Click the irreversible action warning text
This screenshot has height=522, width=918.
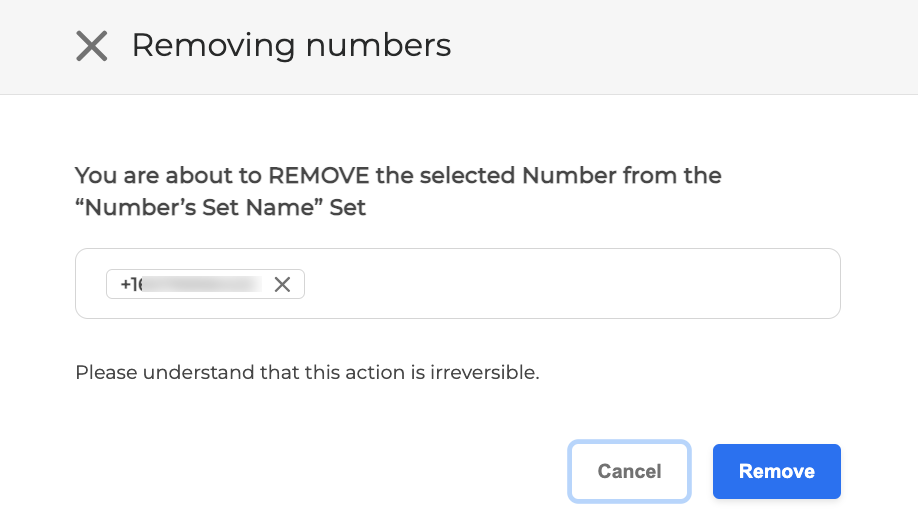[307, 373]
